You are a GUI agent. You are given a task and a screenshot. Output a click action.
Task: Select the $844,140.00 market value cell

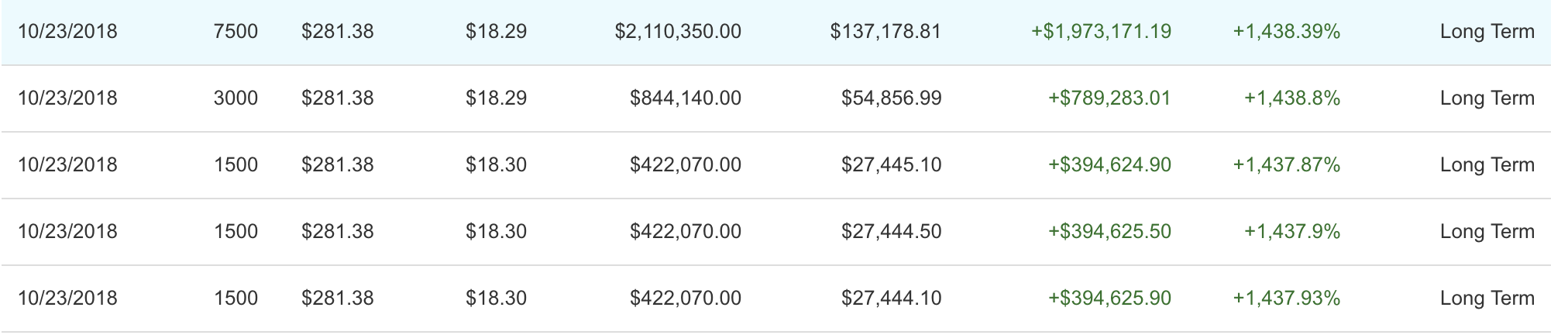point(686,98)
